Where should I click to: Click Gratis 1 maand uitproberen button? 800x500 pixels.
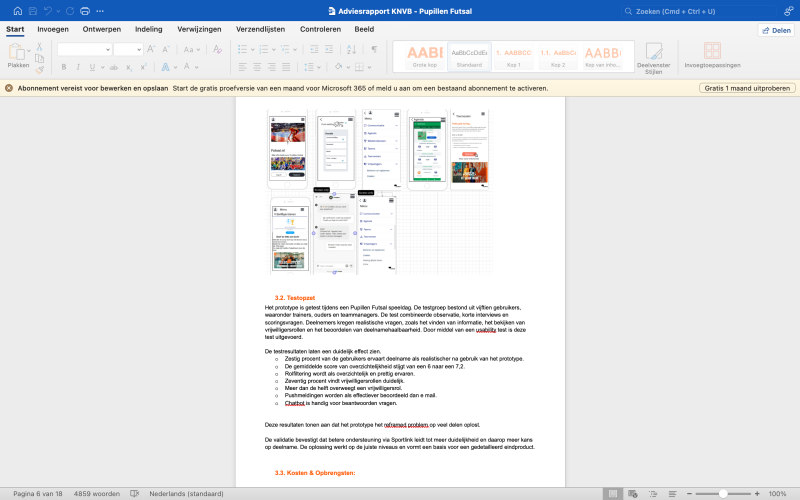point(746,88)
